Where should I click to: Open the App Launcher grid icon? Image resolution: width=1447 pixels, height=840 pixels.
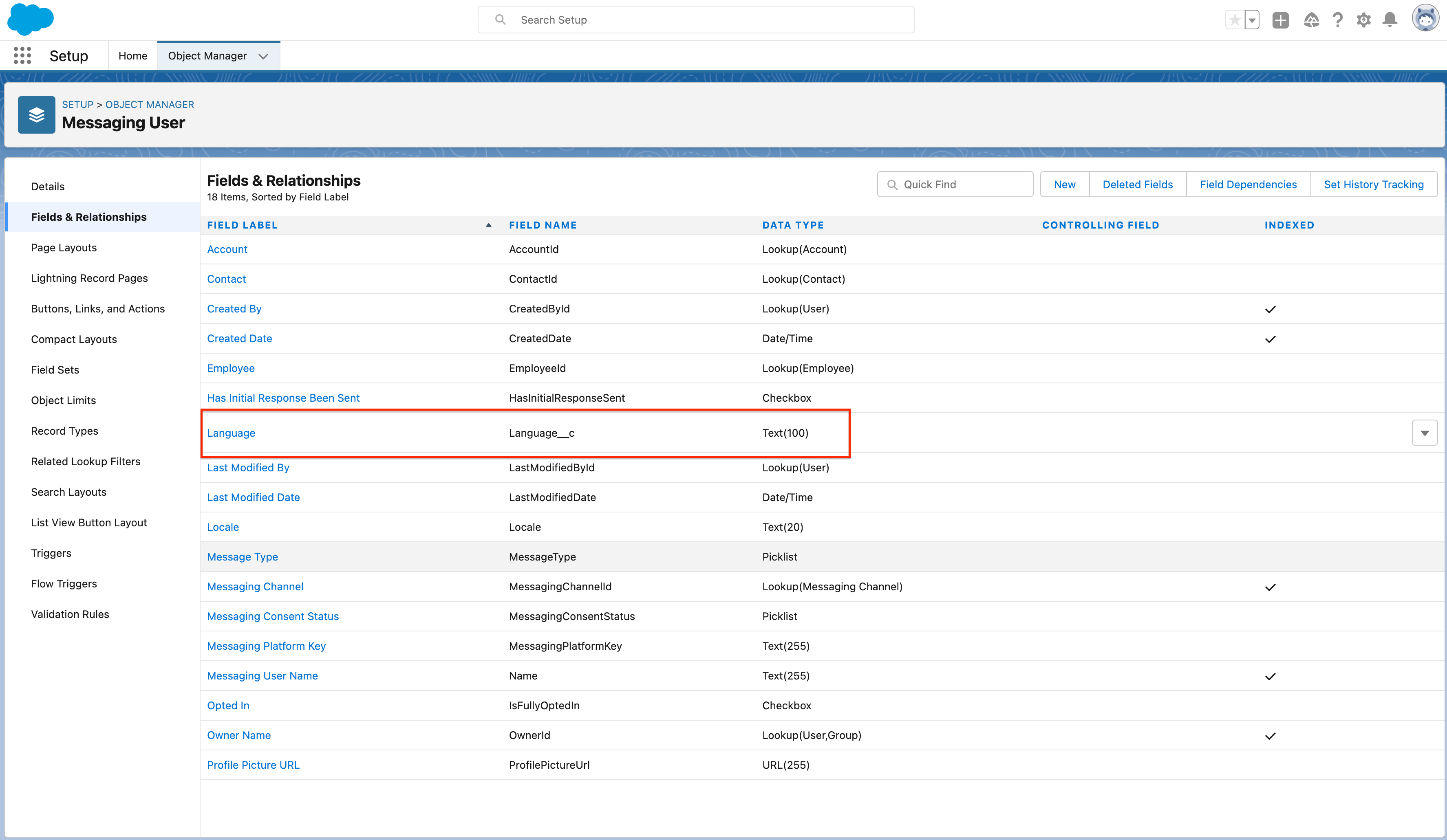point(22,56)
